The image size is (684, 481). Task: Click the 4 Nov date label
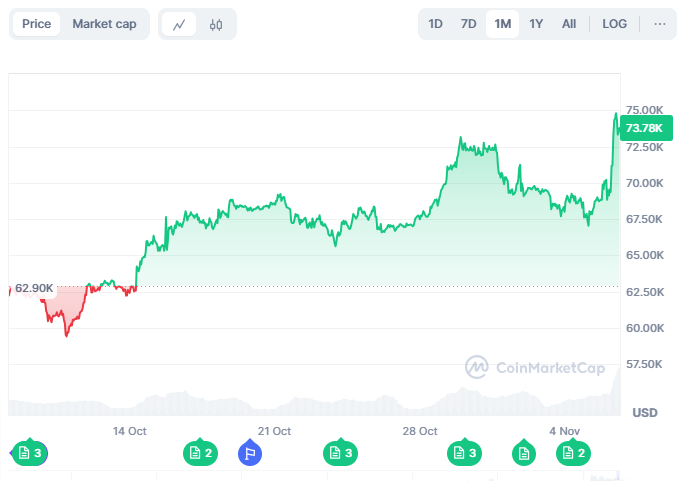[564, 431]
